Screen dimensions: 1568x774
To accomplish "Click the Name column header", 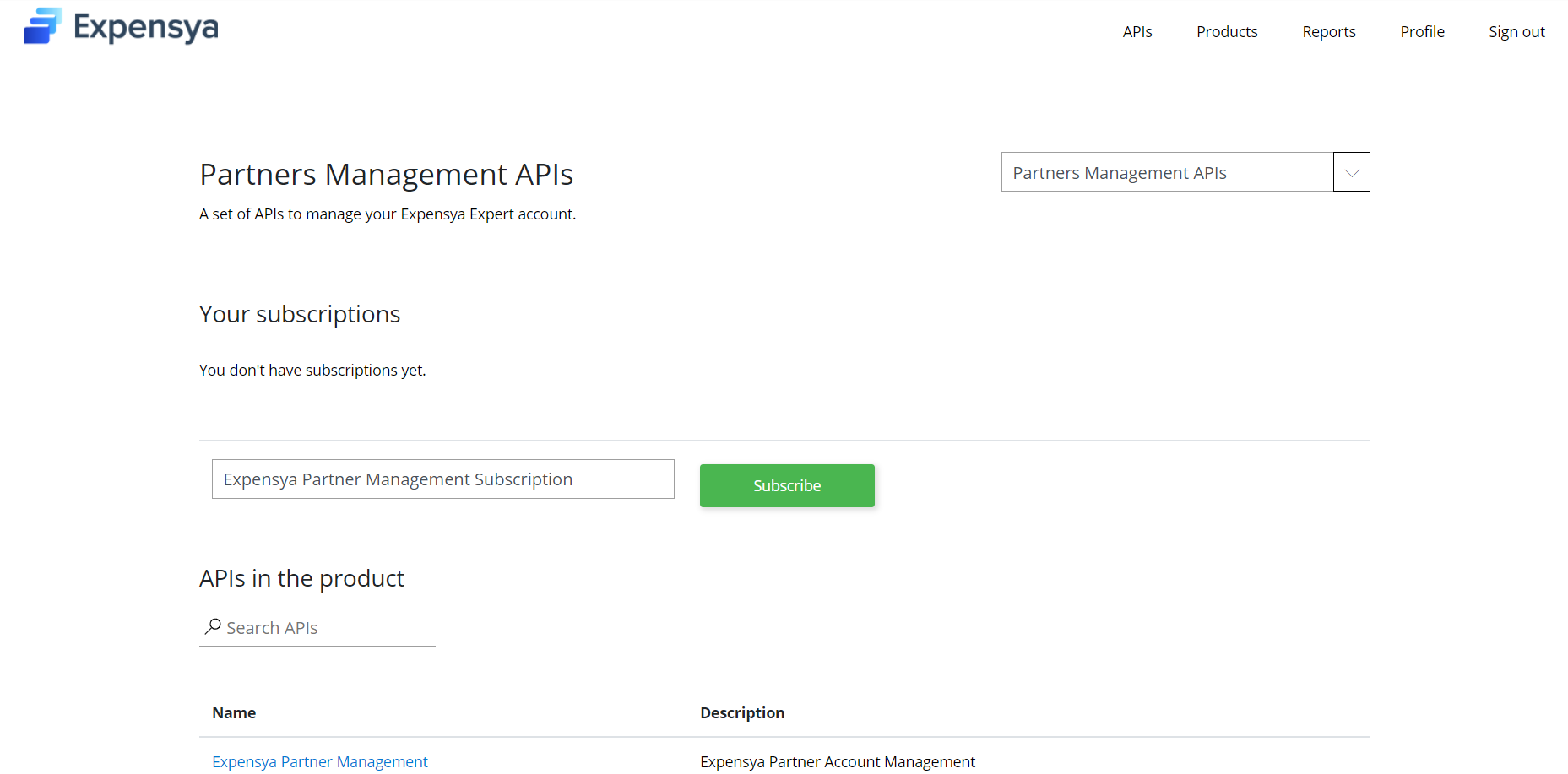I will pos(234,713).
